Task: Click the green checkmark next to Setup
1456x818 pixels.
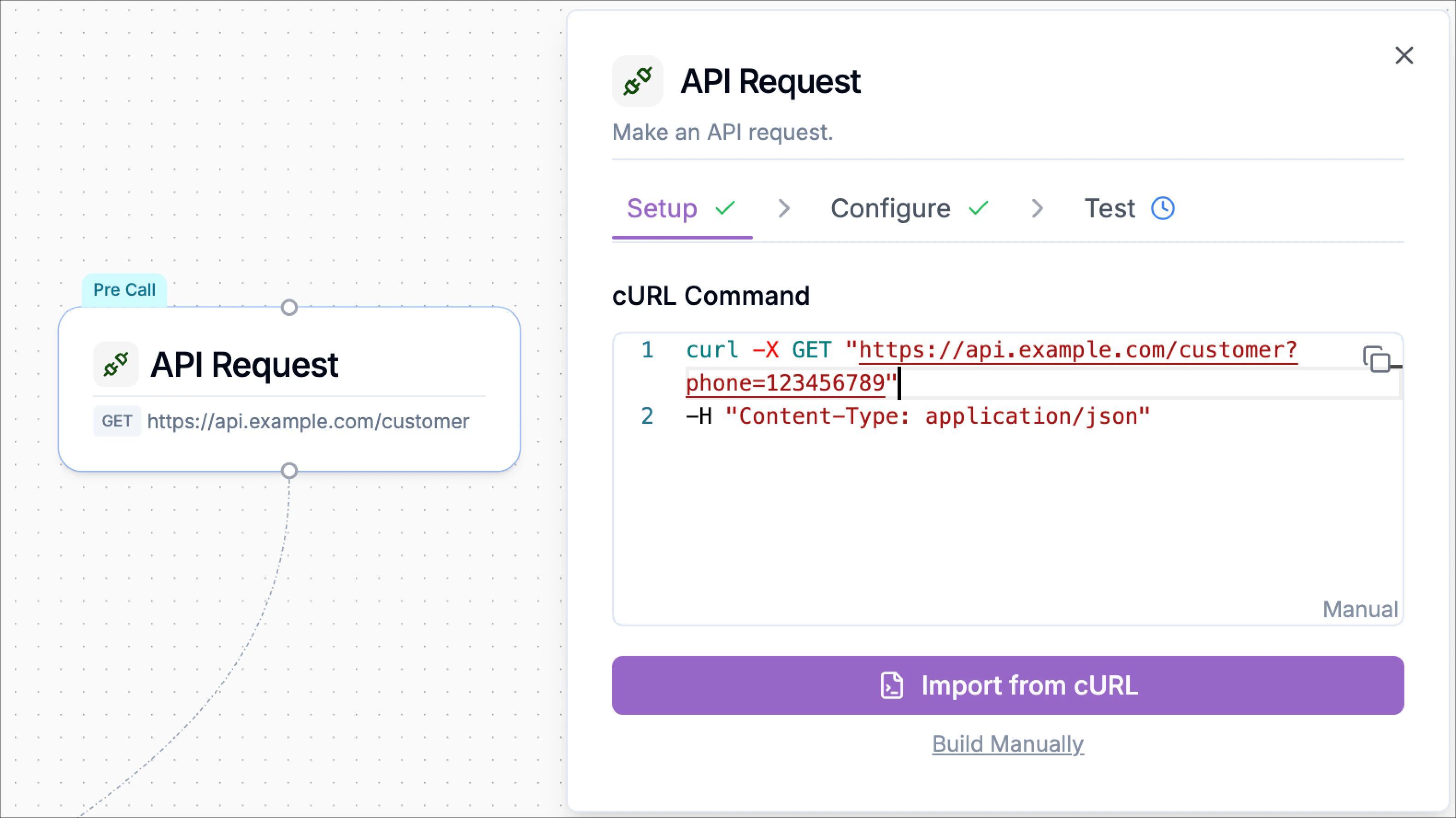Action: coord(725,208)
